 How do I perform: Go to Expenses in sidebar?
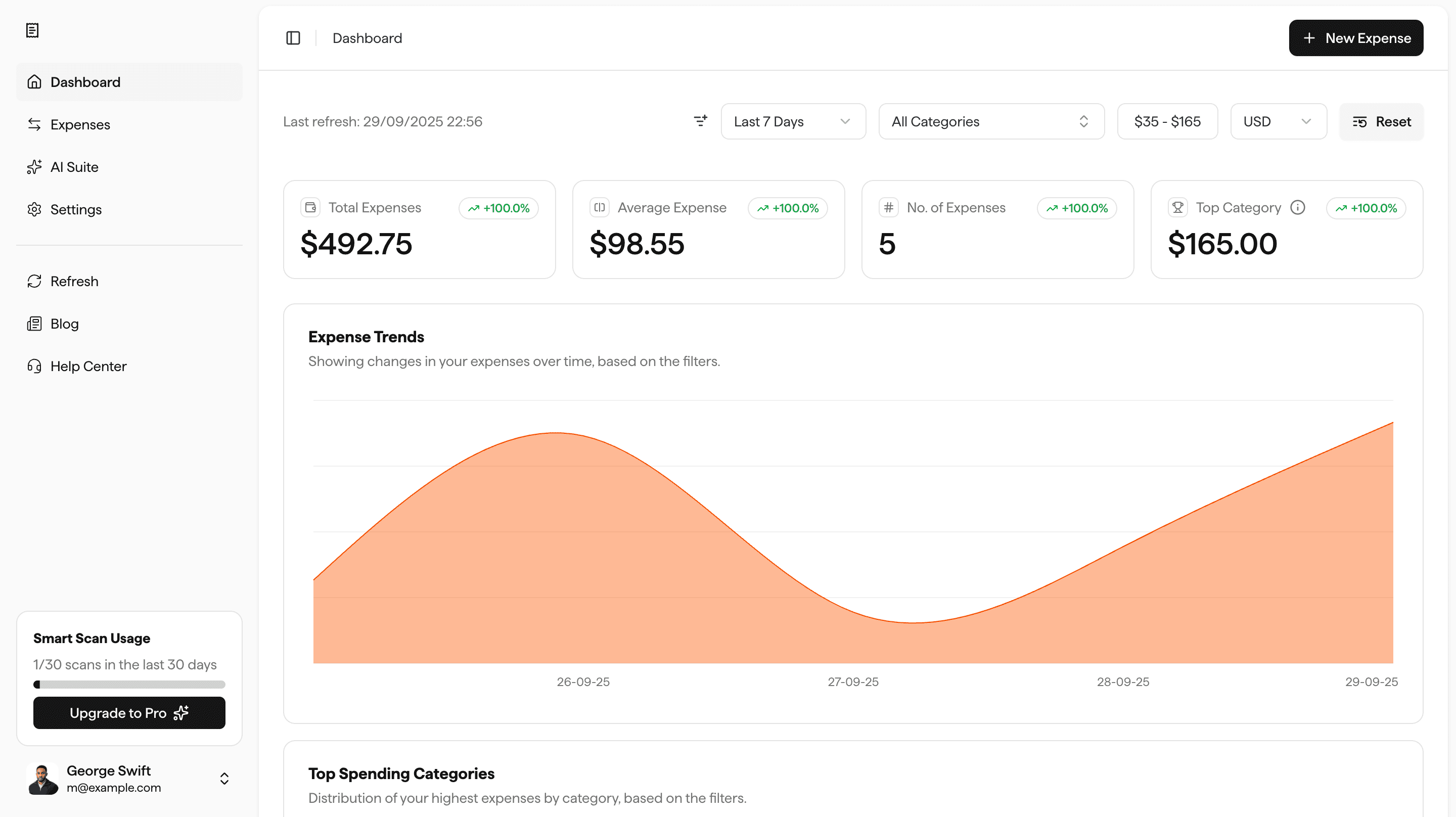coord(80,124)
